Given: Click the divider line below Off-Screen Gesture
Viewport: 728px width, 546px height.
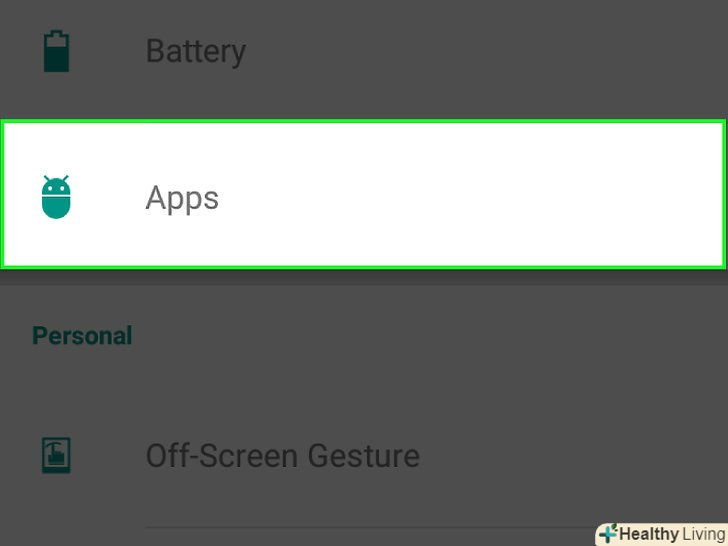Looking at the screenshot, I should pos(371,527).
